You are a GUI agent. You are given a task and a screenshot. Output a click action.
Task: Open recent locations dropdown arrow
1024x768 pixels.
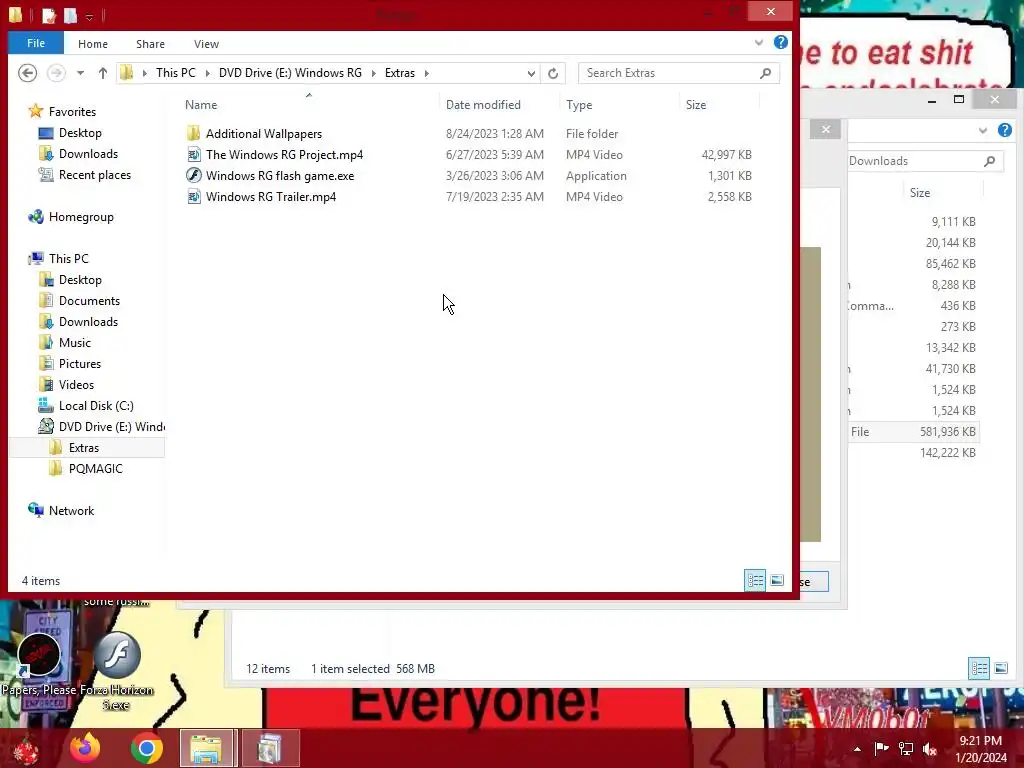tap(80, 73)
